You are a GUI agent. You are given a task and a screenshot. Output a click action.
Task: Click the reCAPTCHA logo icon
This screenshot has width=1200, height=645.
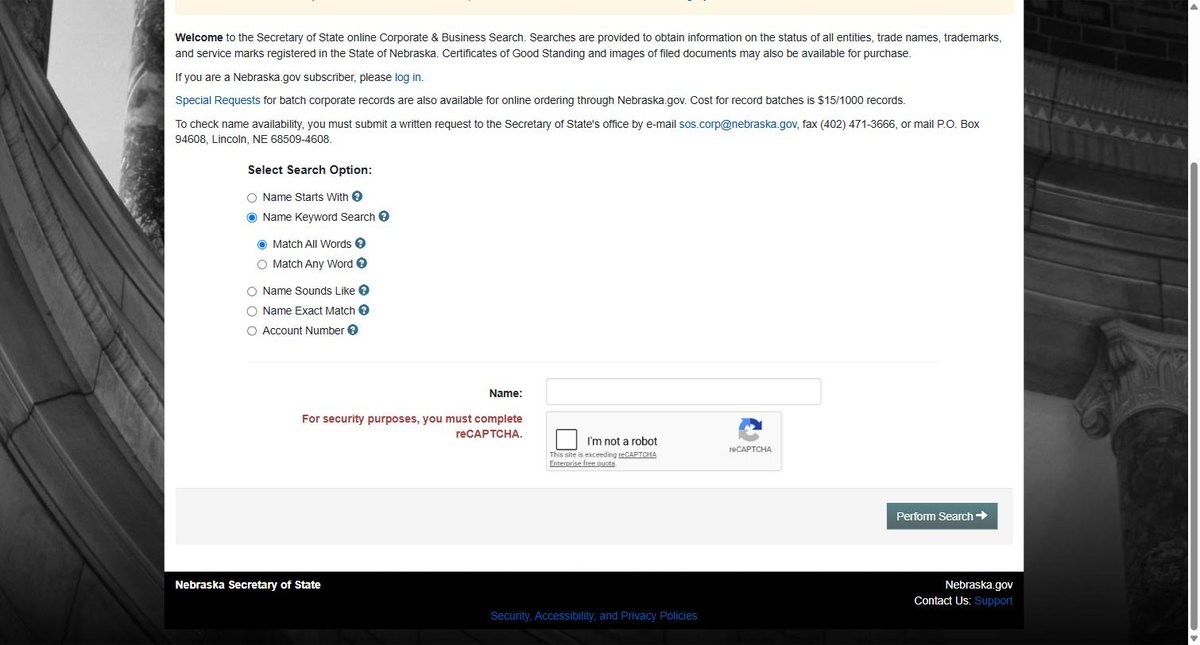click(x=750, y=430)
